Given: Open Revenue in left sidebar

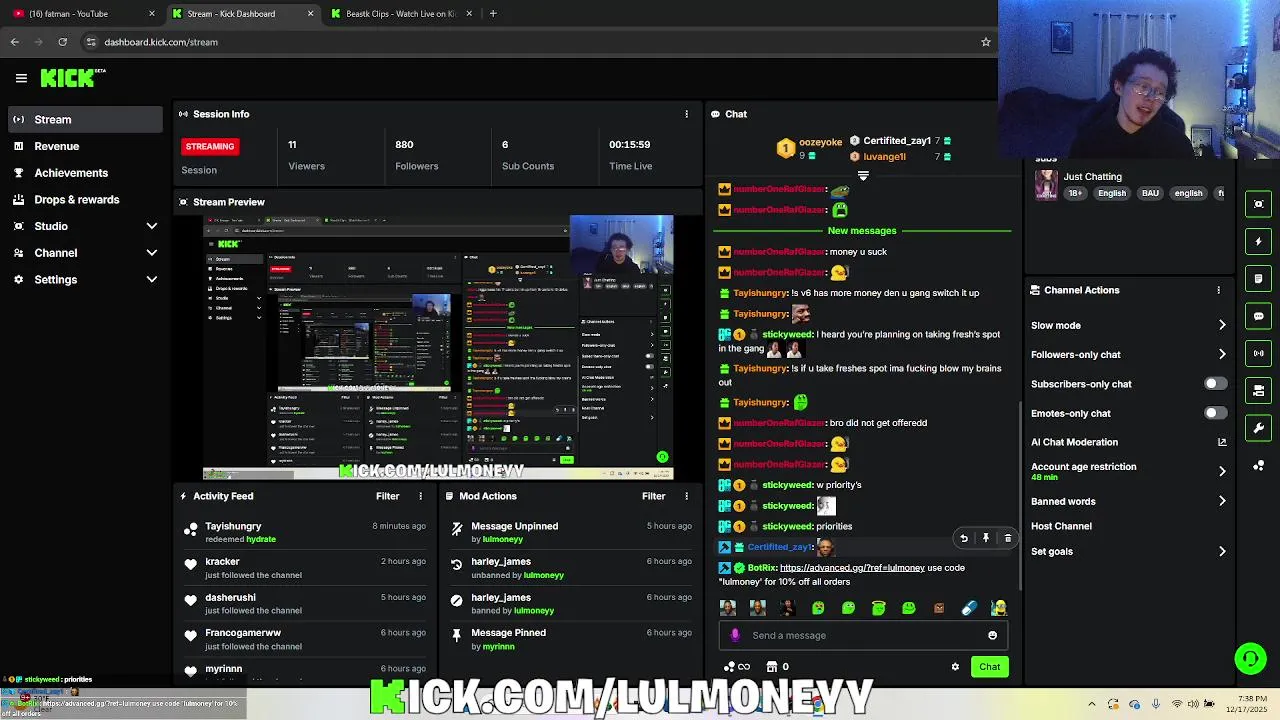Looking at the screenshot, I should click(x=83, y=146).
